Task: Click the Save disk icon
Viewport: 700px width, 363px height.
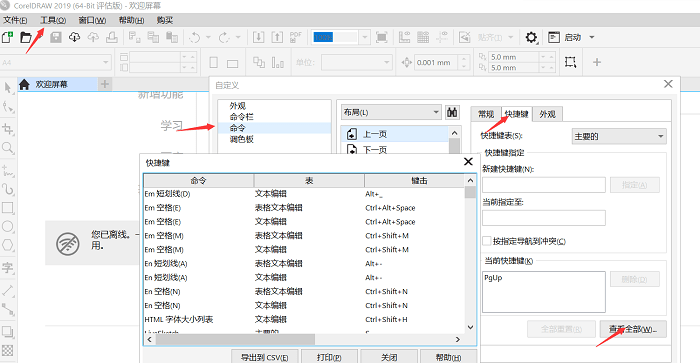Action: pos(56,37)
